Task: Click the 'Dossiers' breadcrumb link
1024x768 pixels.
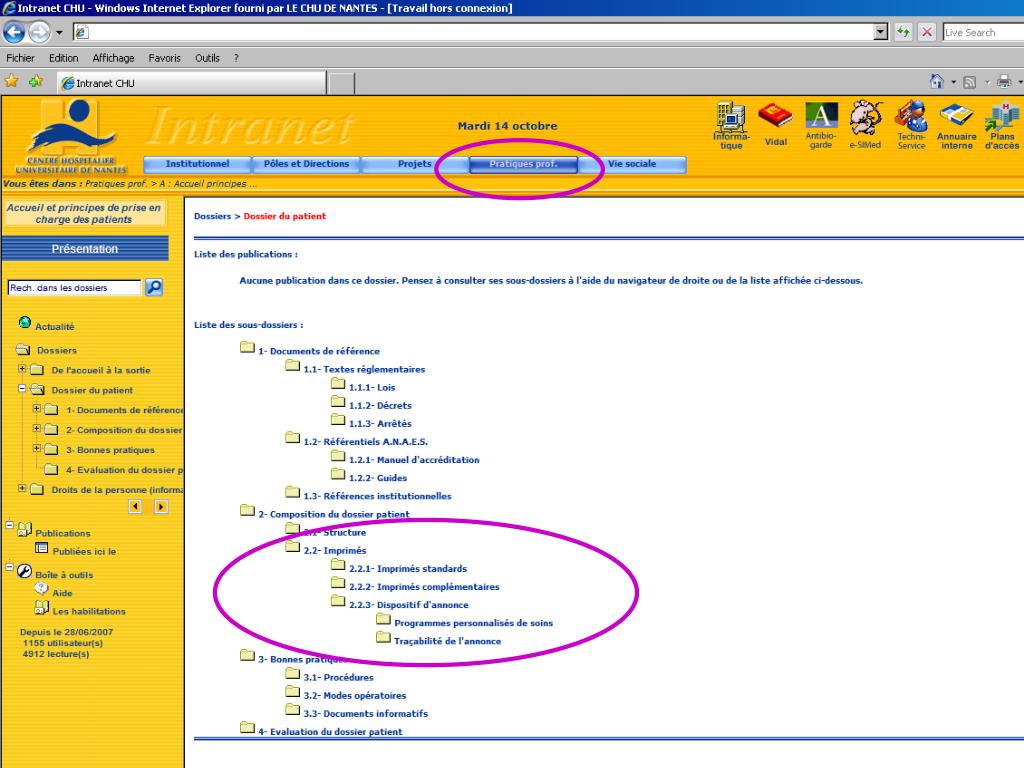Action: 212,216
